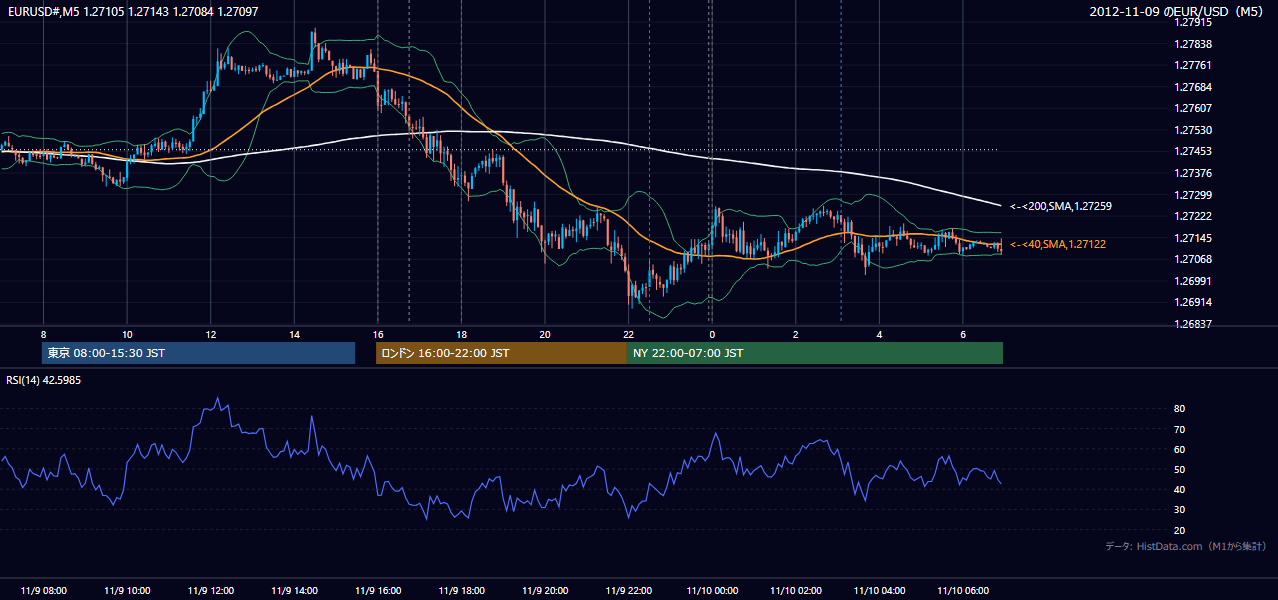This screenshot has width=1278, height=600.
Task: Click the bottom time label 11/9 12:00
Action: (x=210, y=591)
